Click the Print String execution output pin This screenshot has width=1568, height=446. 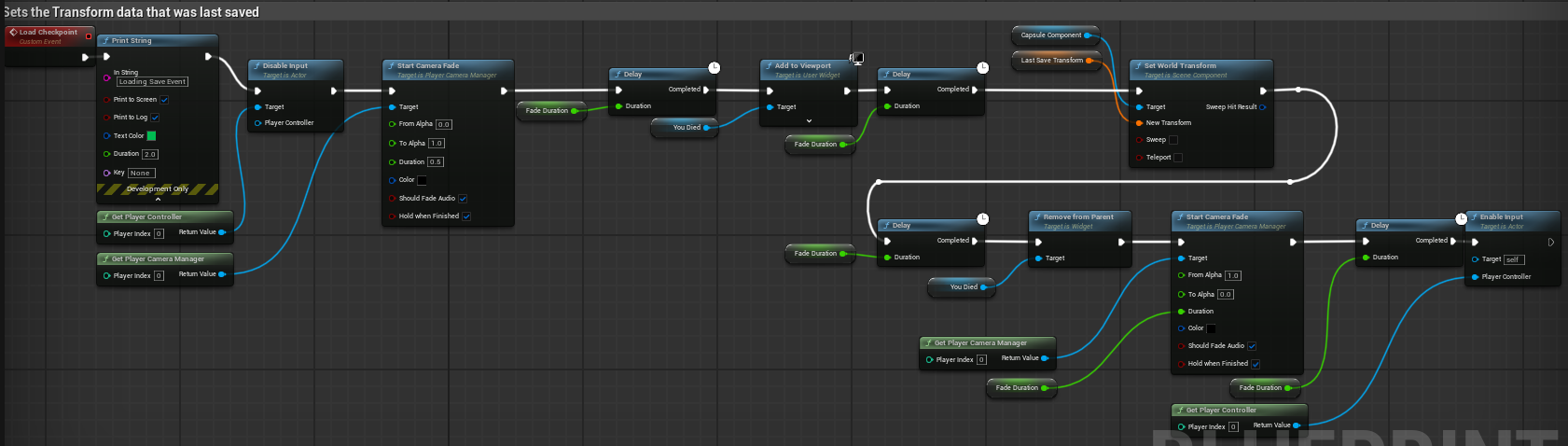tap(208, 57)
